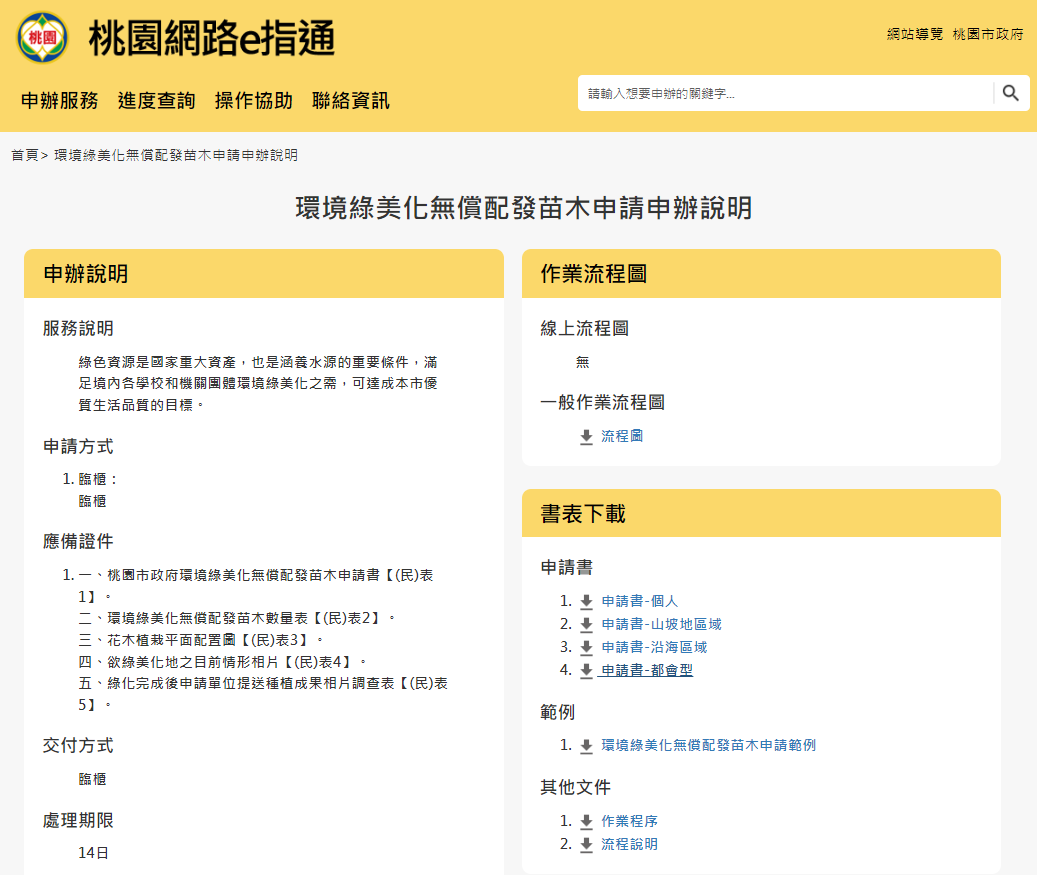1037x875 pixels.
Task: Download the 流程說明 document
Action: (x=629, y=845)
